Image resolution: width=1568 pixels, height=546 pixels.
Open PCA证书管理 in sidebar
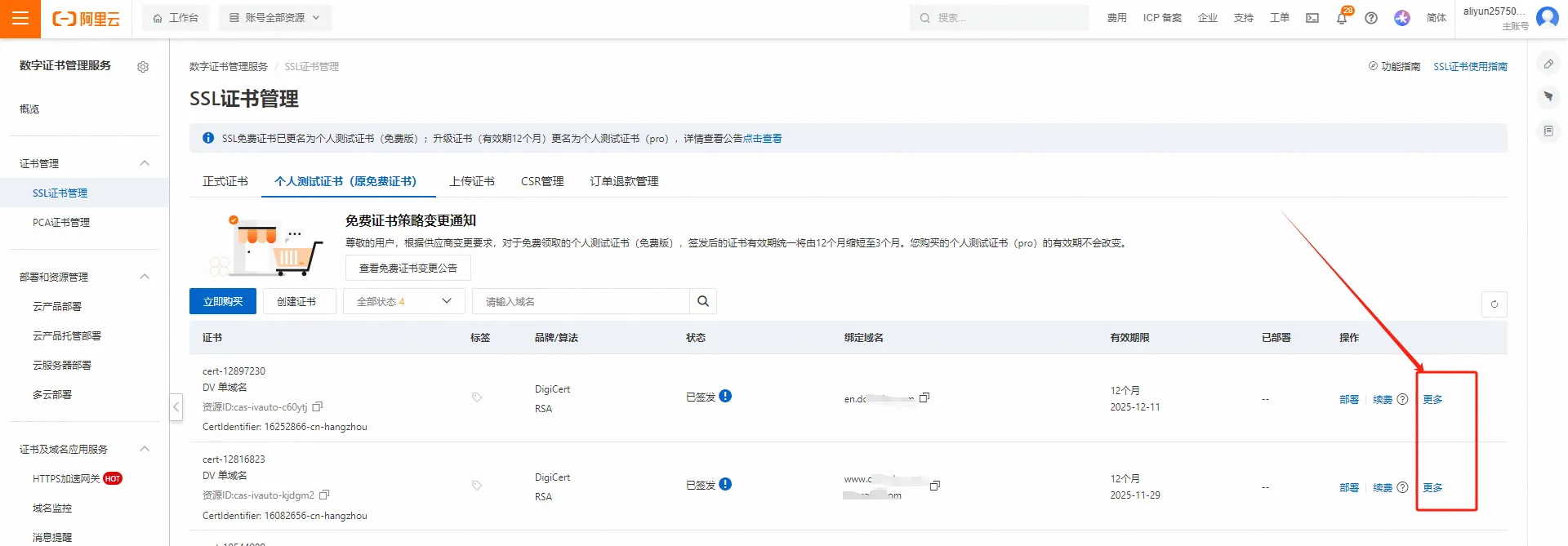[x=61, y=222]
